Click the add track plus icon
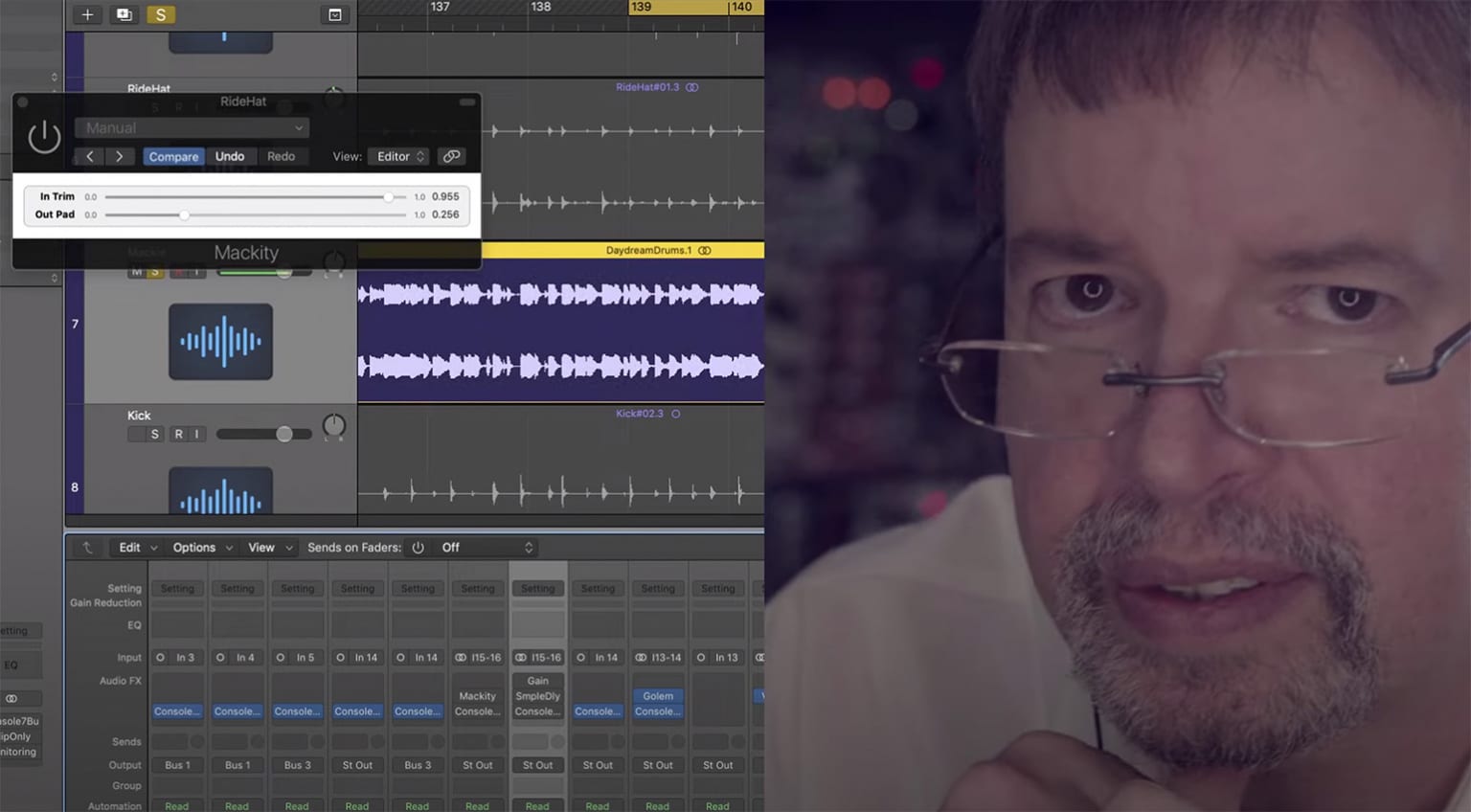1471x812 pixels. [87, 14]
